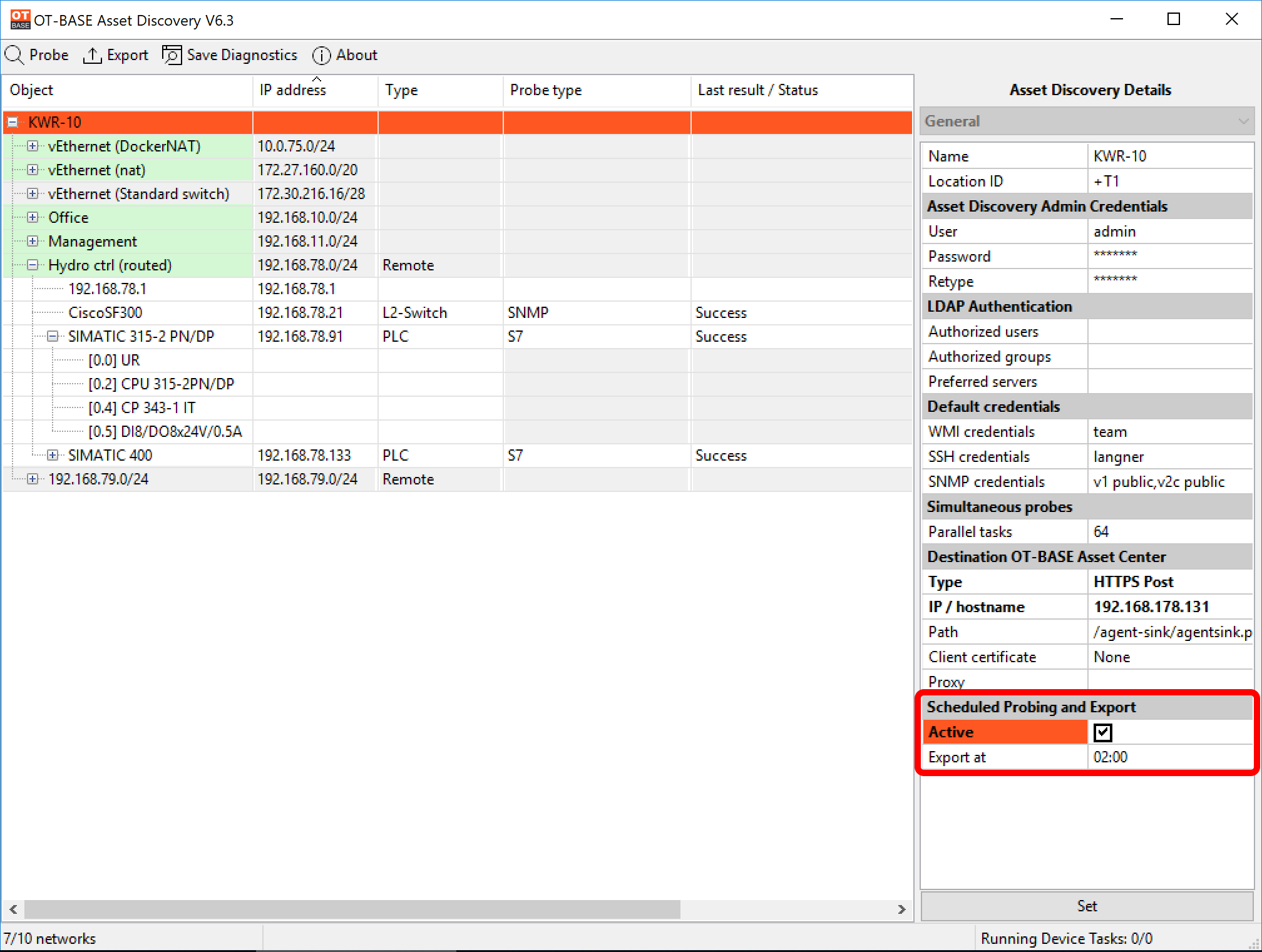Select the SIMATIC 400 row label
Image resolution: width=1262 pixels, height=952 pixels.
(x=110, y=455)
